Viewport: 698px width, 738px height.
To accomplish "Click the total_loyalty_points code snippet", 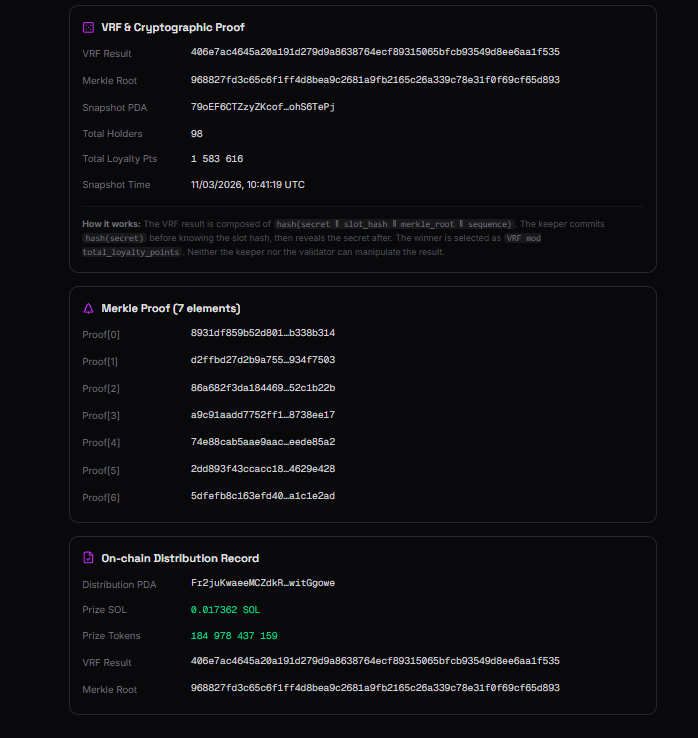I will pos(131,252).
